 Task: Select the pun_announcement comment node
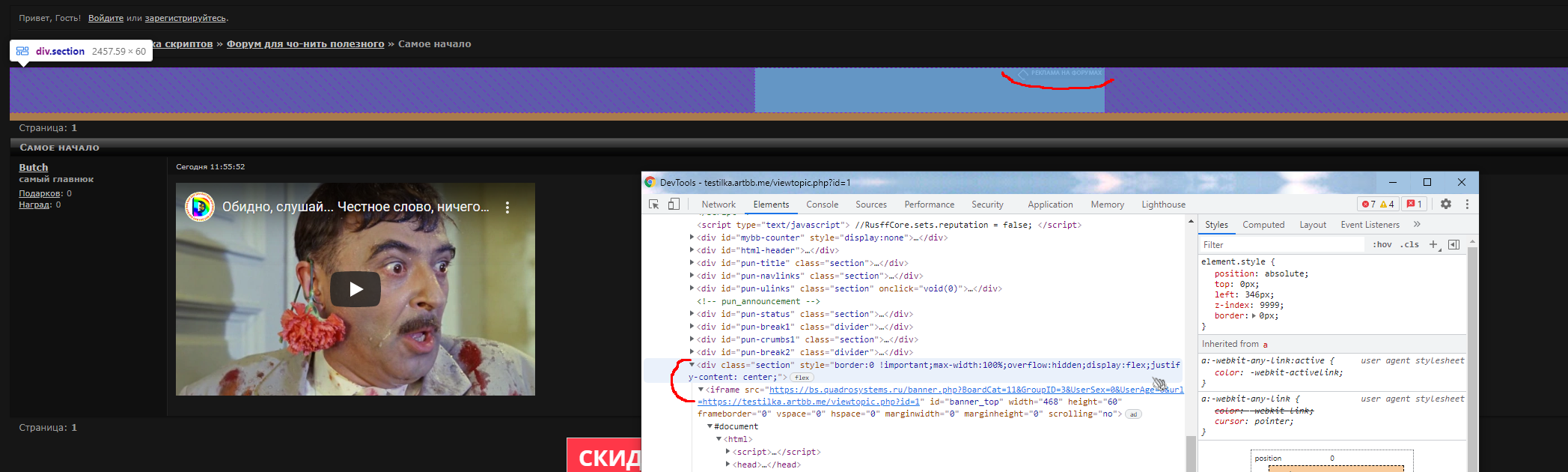758,301
